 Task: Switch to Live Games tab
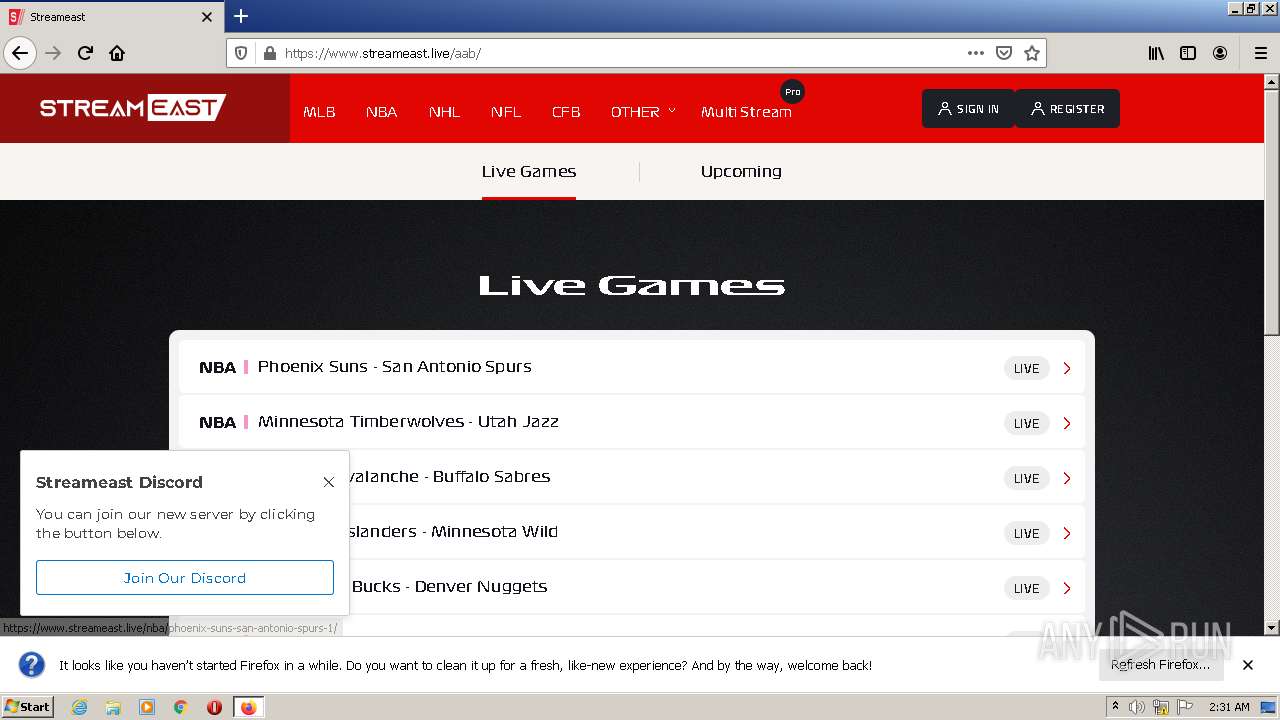click(x=528, y=171)
